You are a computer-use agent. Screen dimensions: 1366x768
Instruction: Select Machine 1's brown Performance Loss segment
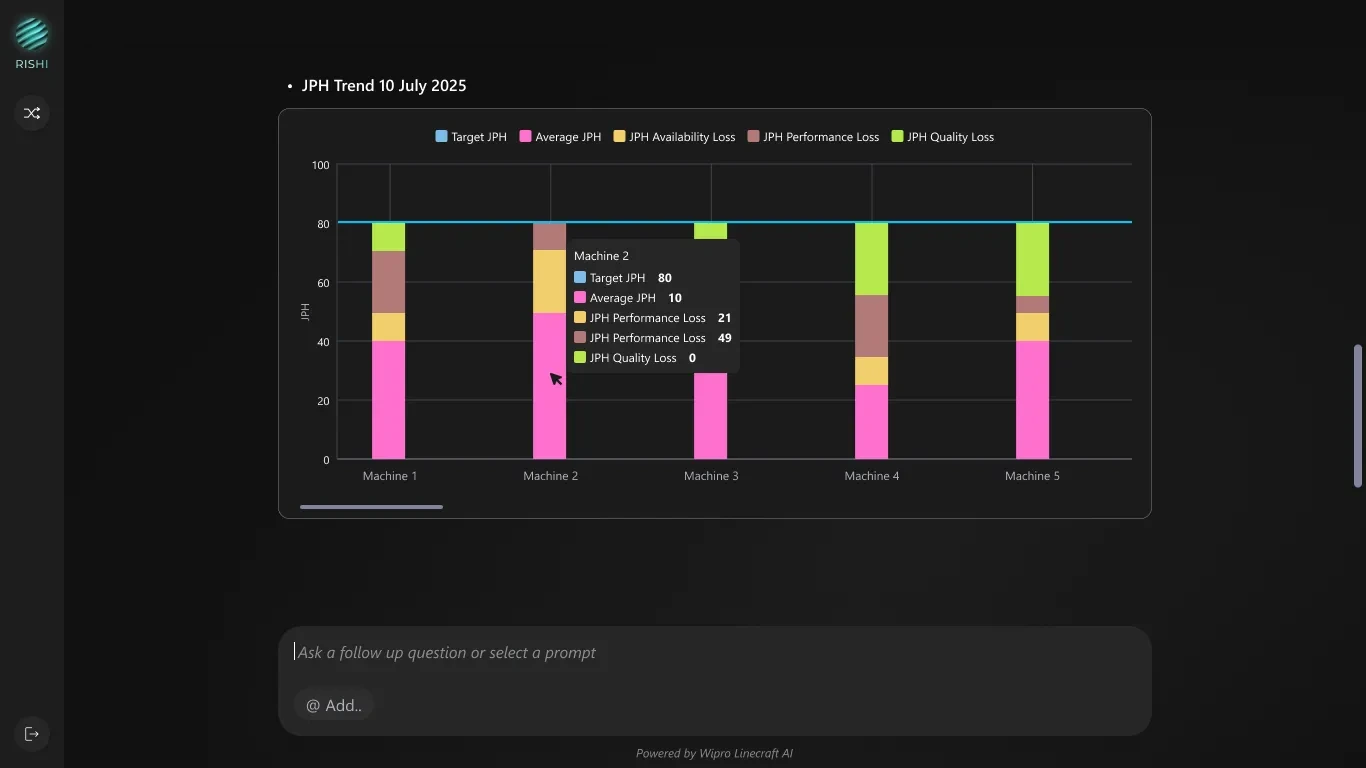pyautogui.click(x=389, y=282)
